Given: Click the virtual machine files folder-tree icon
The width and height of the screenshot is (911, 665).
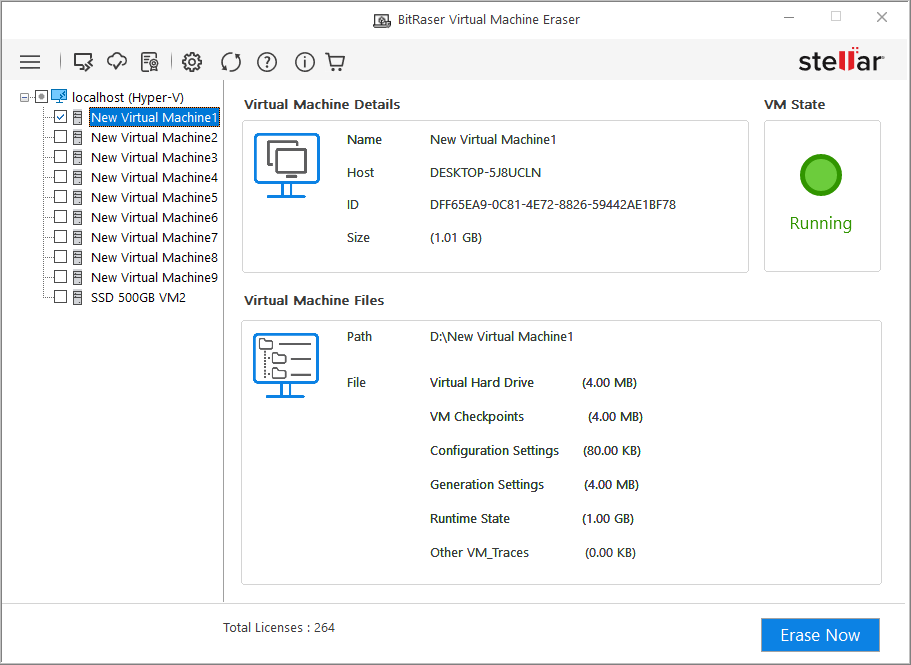Looking at the screenshot, I should click(x=286, y=365).
